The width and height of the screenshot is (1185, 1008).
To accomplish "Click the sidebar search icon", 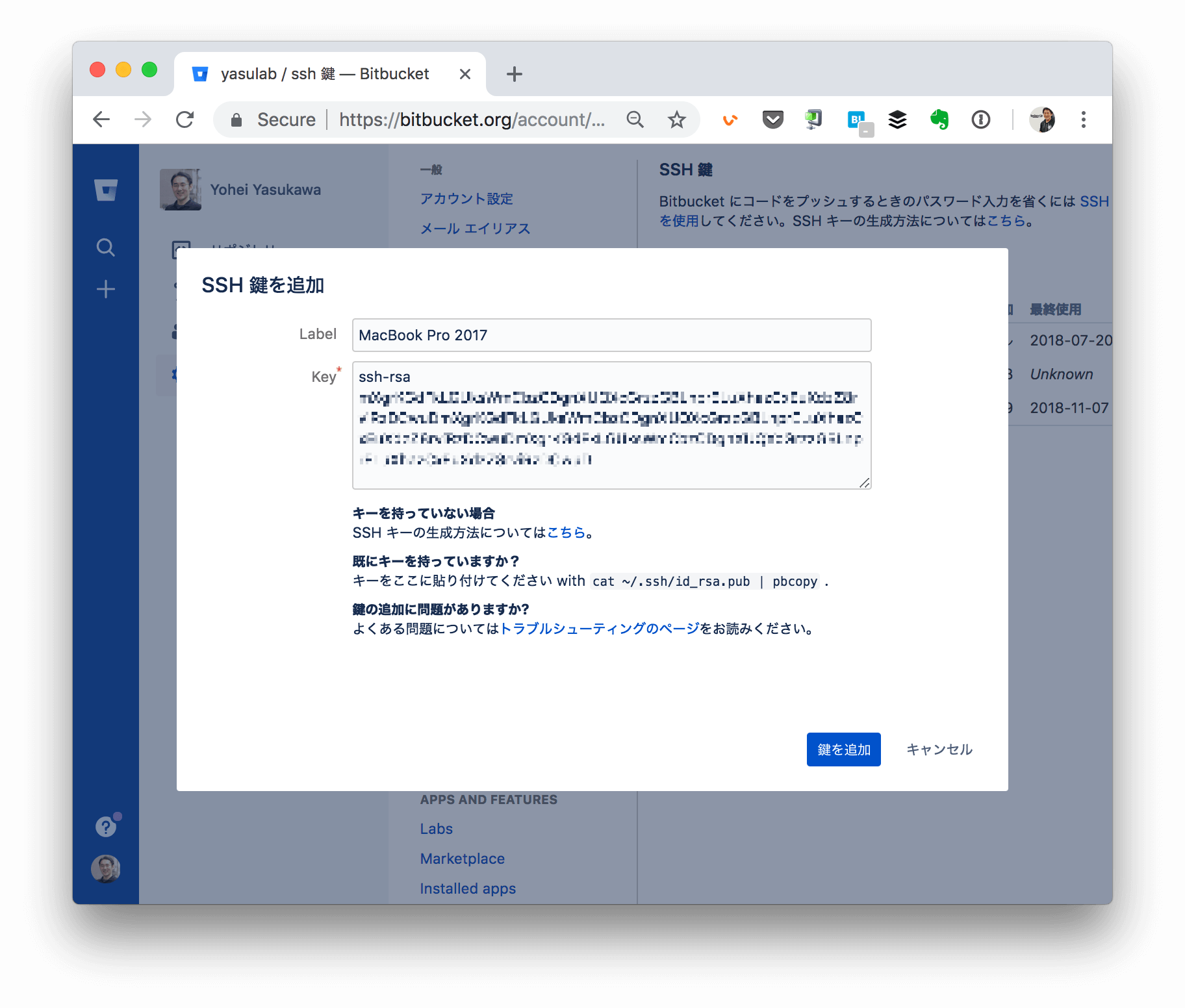I will tap(106, 247).
